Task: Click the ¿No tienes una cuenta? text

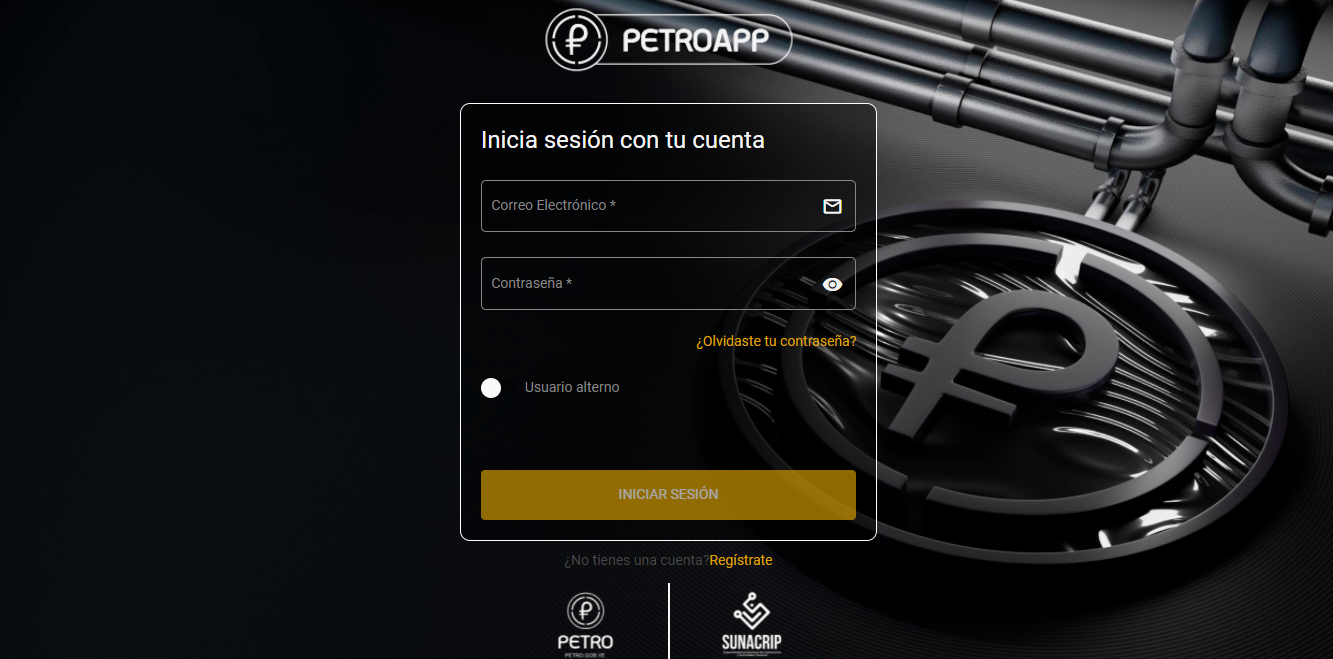Action: (x=636, y=560)
